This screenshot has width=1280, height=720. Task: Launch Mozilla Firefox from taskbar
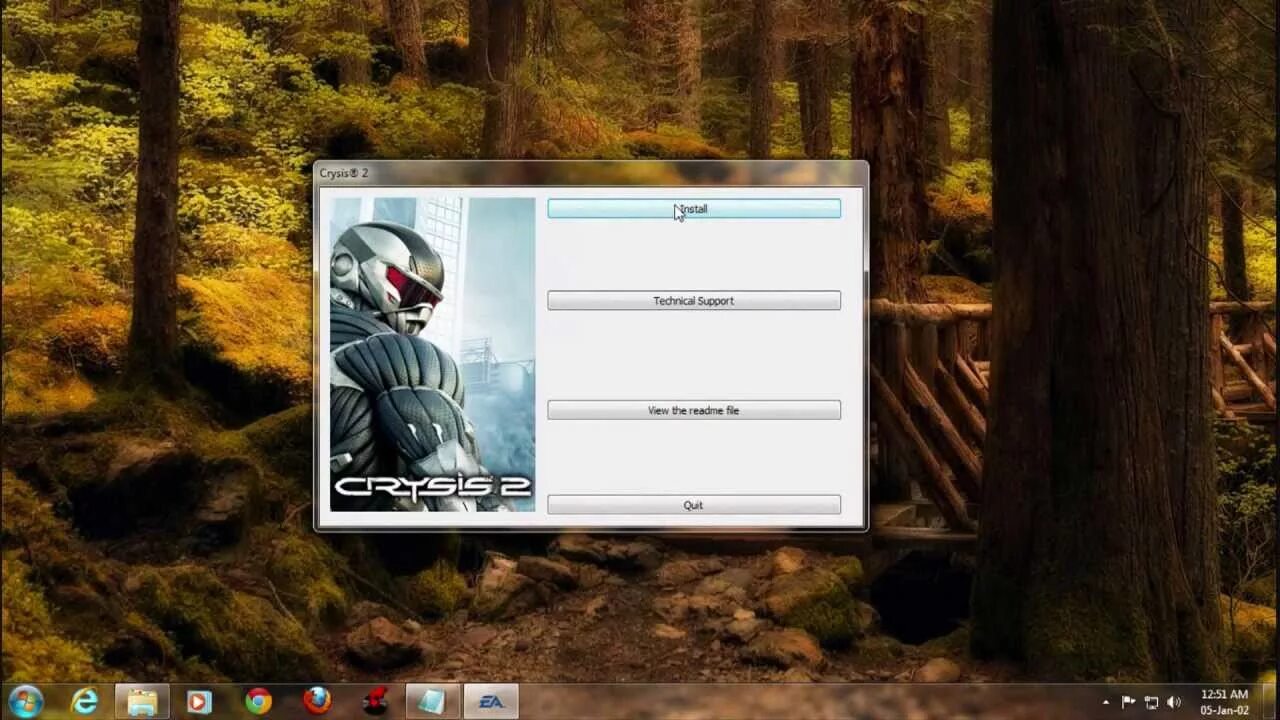[x=317, y=702]
